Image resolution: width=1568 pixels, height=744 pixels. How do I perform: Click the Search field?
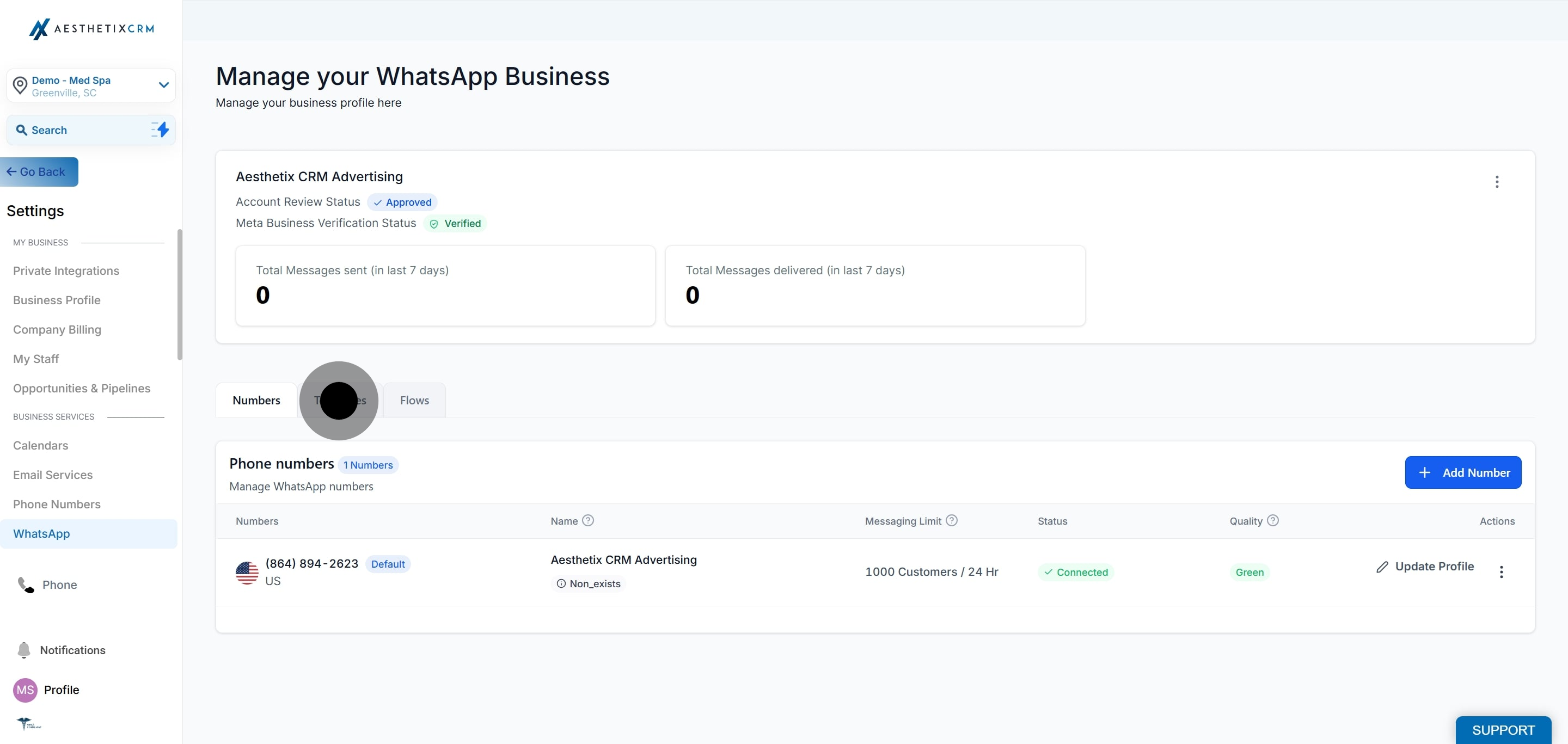coord(91,130)
